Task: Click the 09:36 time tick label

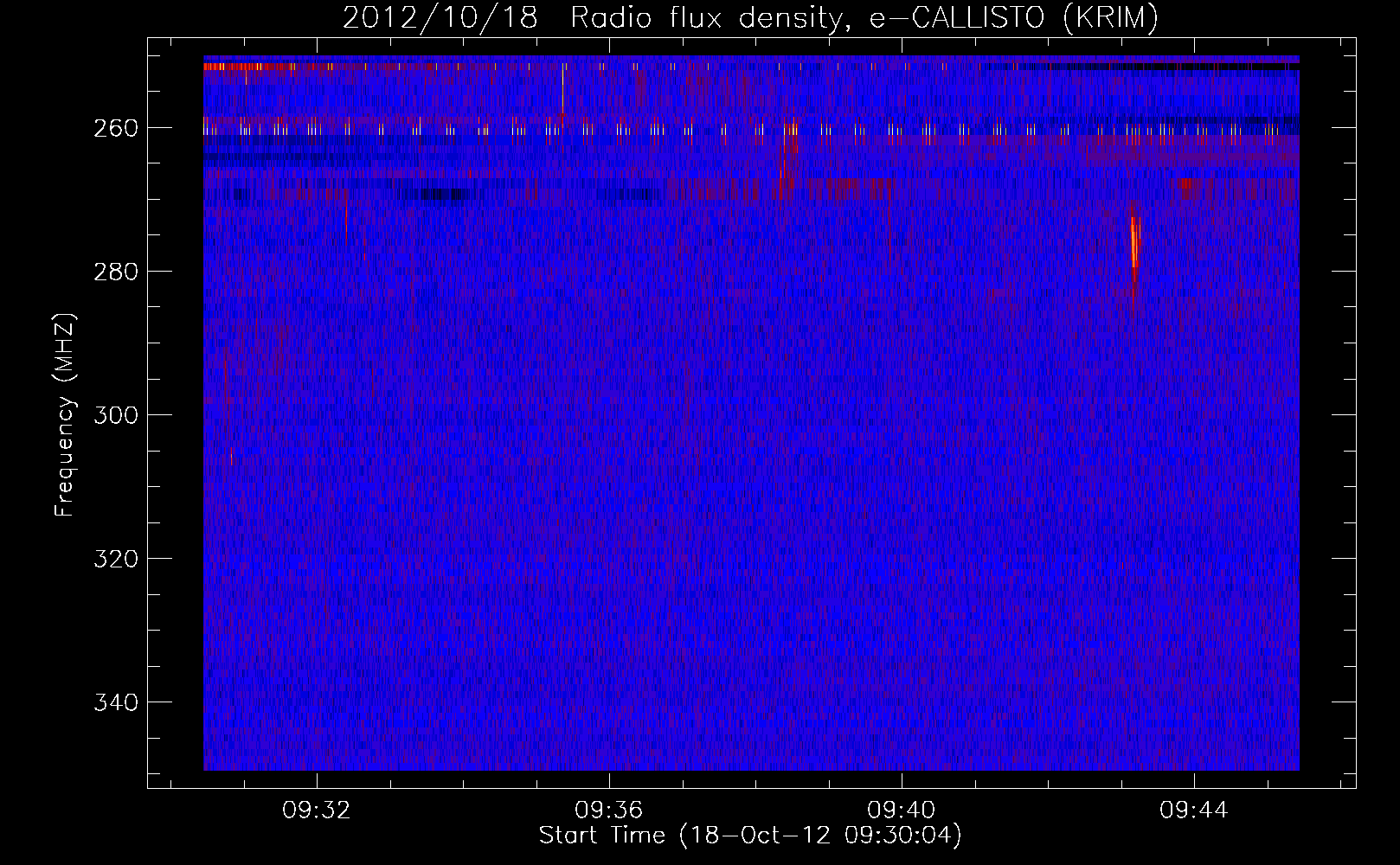Action: (x=609, y=811)
